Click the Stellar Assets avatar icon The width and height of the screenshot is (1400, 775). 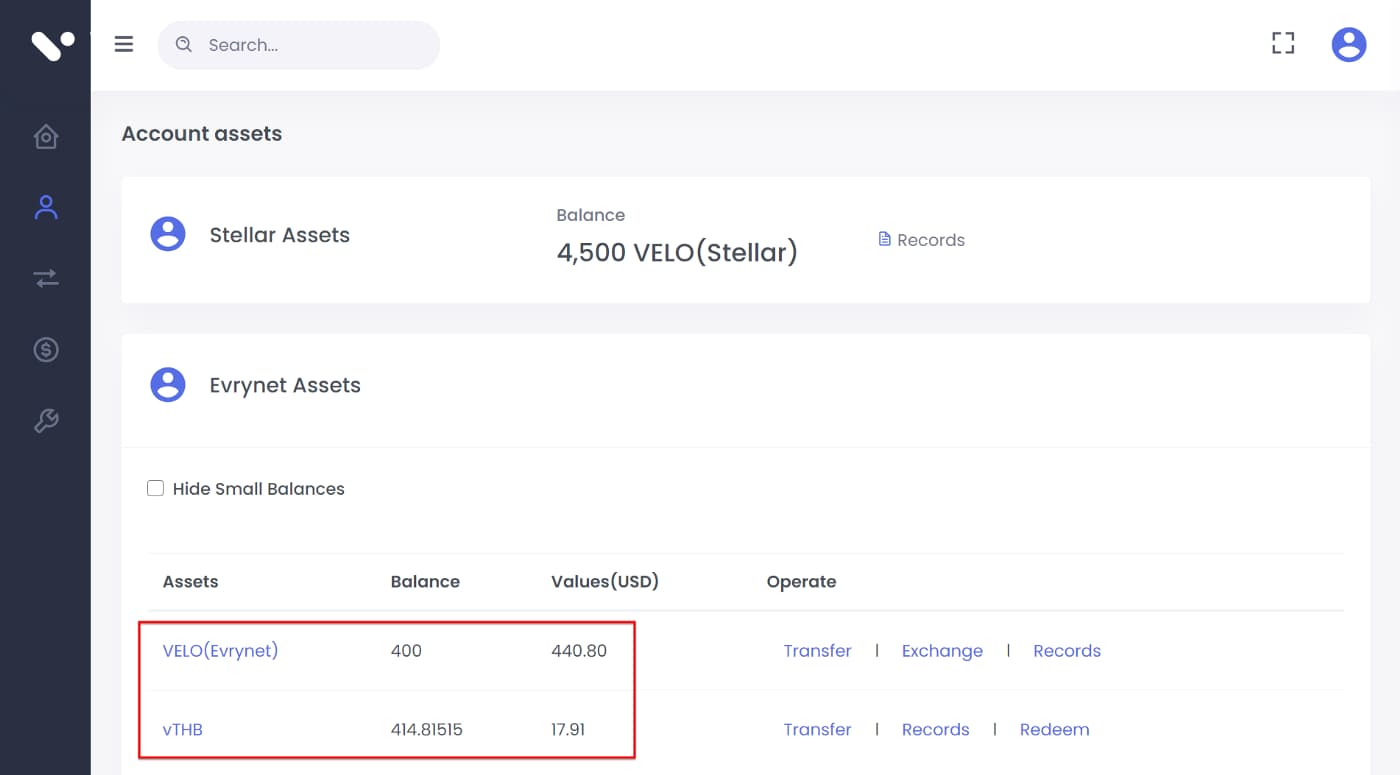tap(167, 234)
